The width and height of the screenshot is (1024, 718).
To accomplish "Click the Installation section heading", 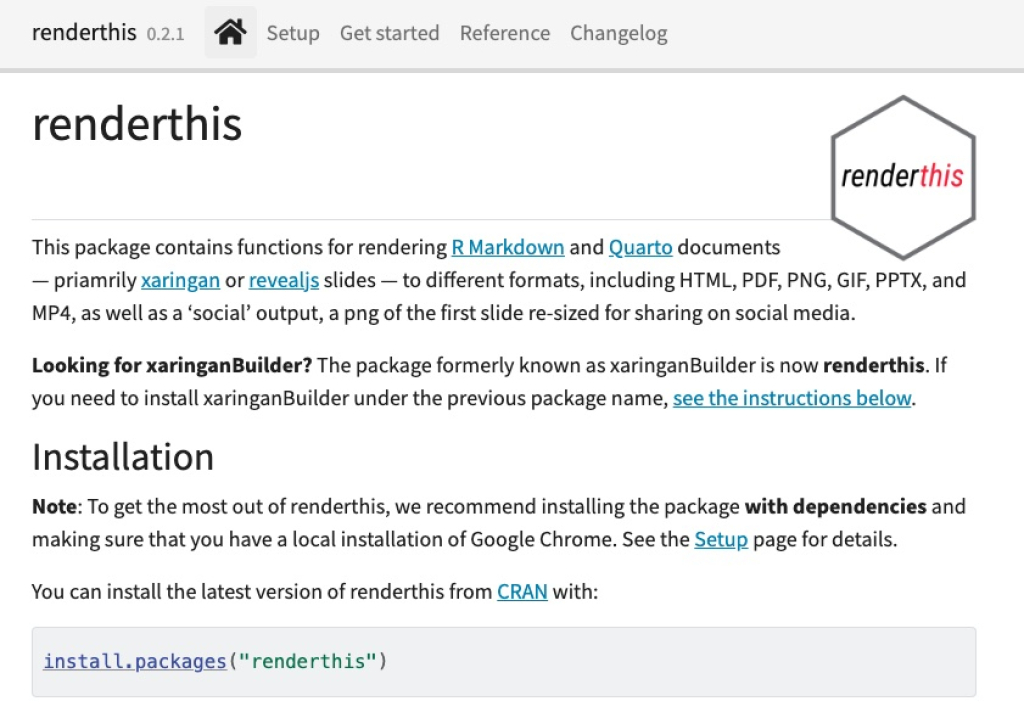I will pos(123,457).
